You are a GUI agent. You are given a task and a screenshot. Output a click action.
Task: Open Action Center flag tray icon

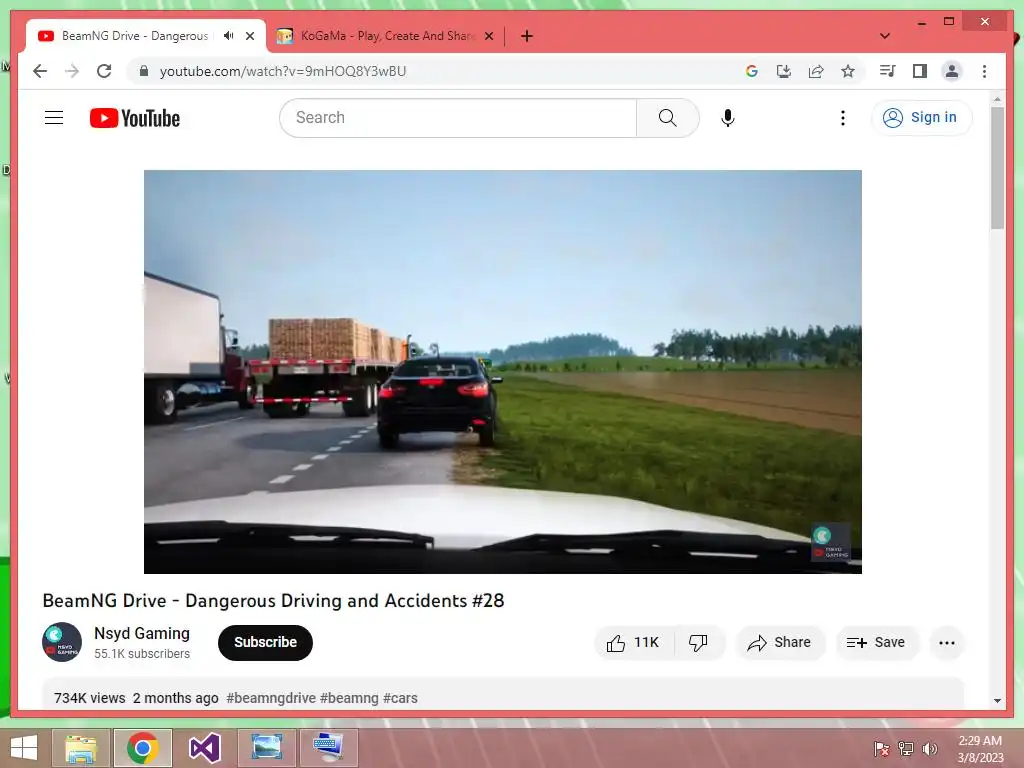(x=881, y=748)
